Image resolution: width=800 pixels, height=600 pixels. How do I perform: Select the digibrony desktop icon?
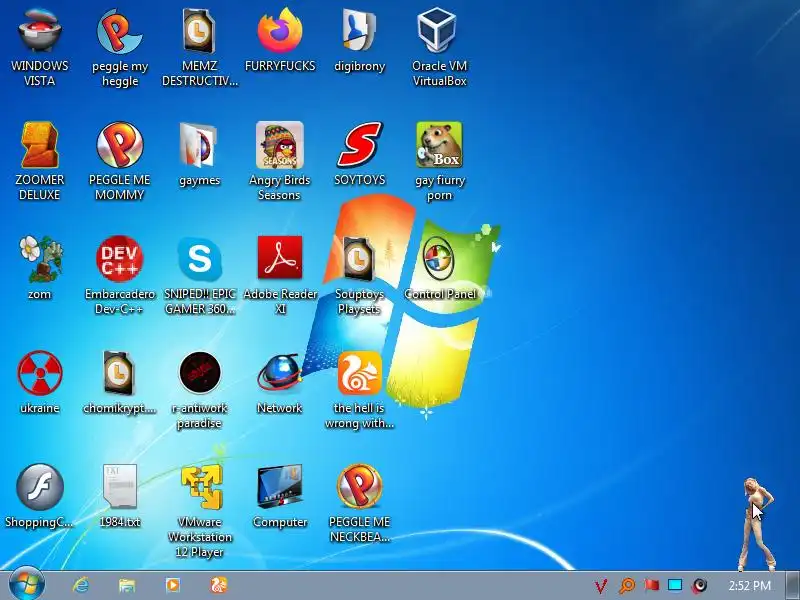[x=359, y=32]
